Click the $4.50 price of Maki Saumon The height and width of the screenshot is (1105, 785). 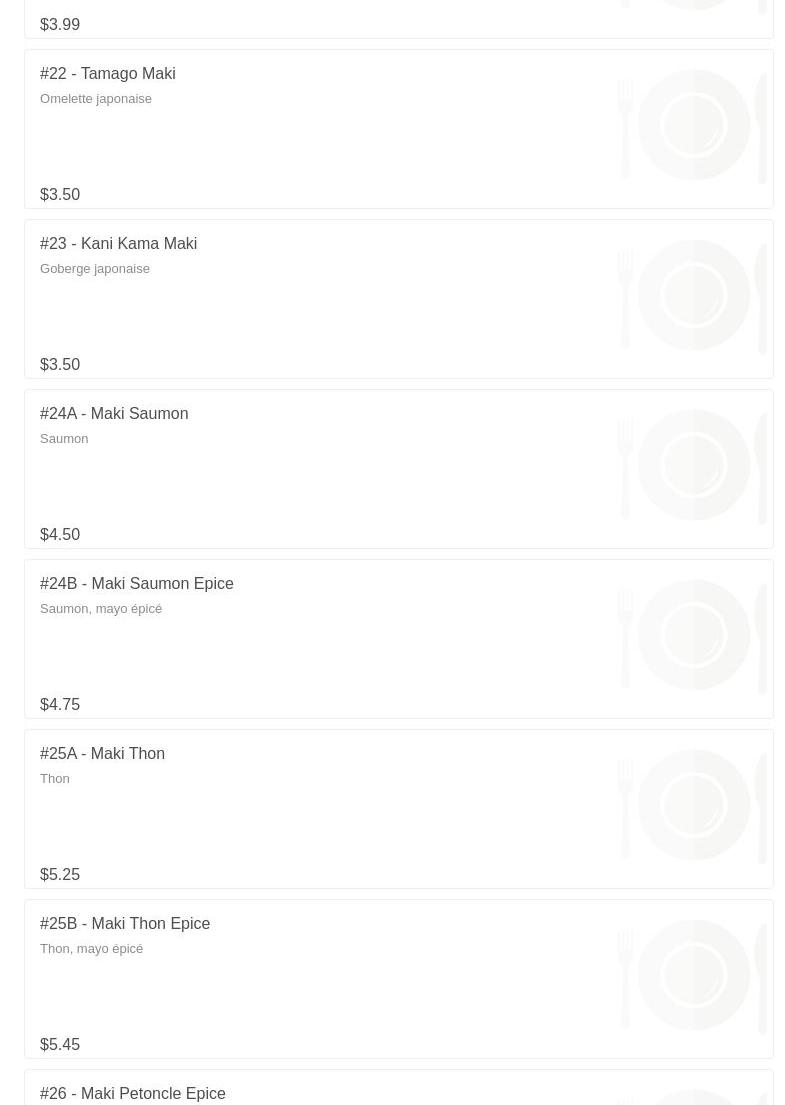click(60, 535)
